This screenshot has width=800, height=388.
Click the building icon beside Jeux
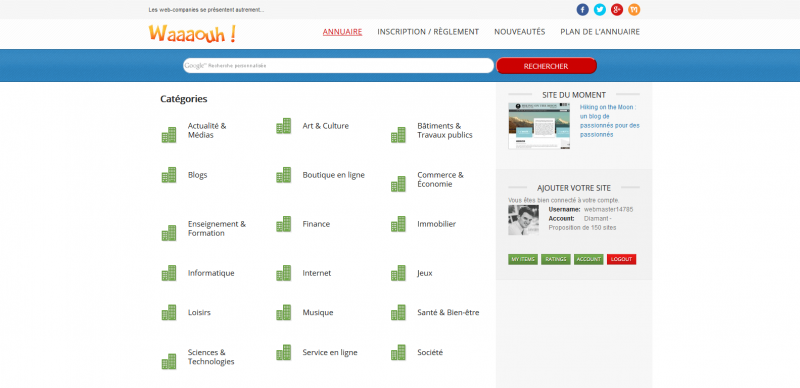click(x=398, y=273)
